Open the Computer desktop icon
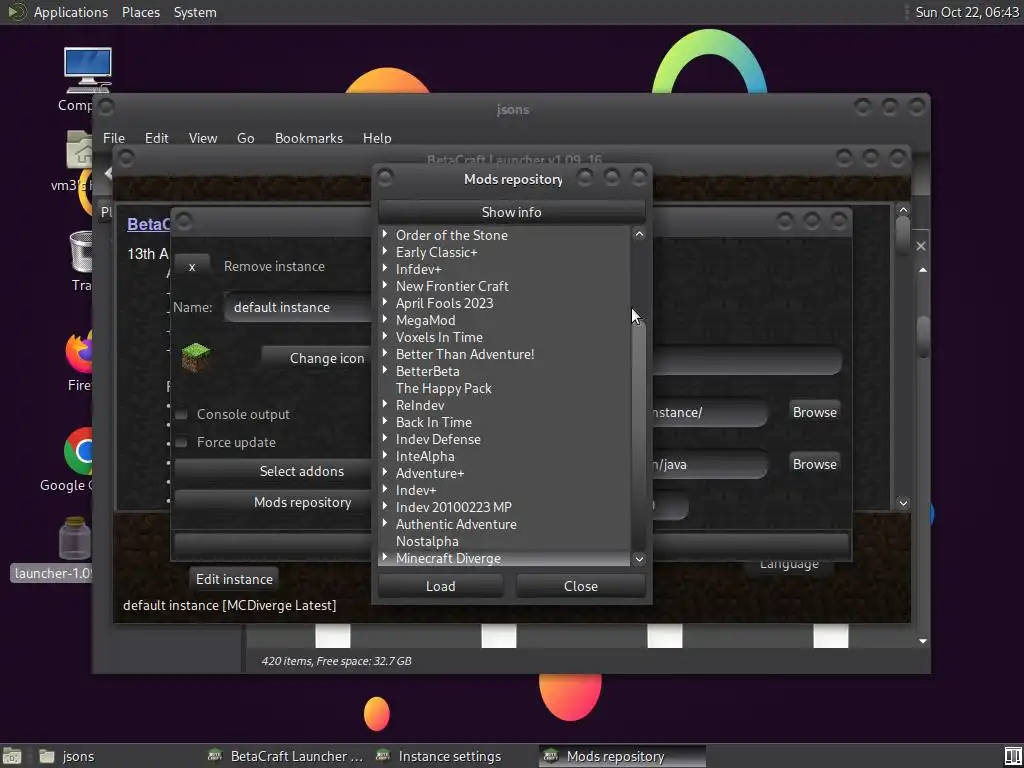 [x=86, y=70]
